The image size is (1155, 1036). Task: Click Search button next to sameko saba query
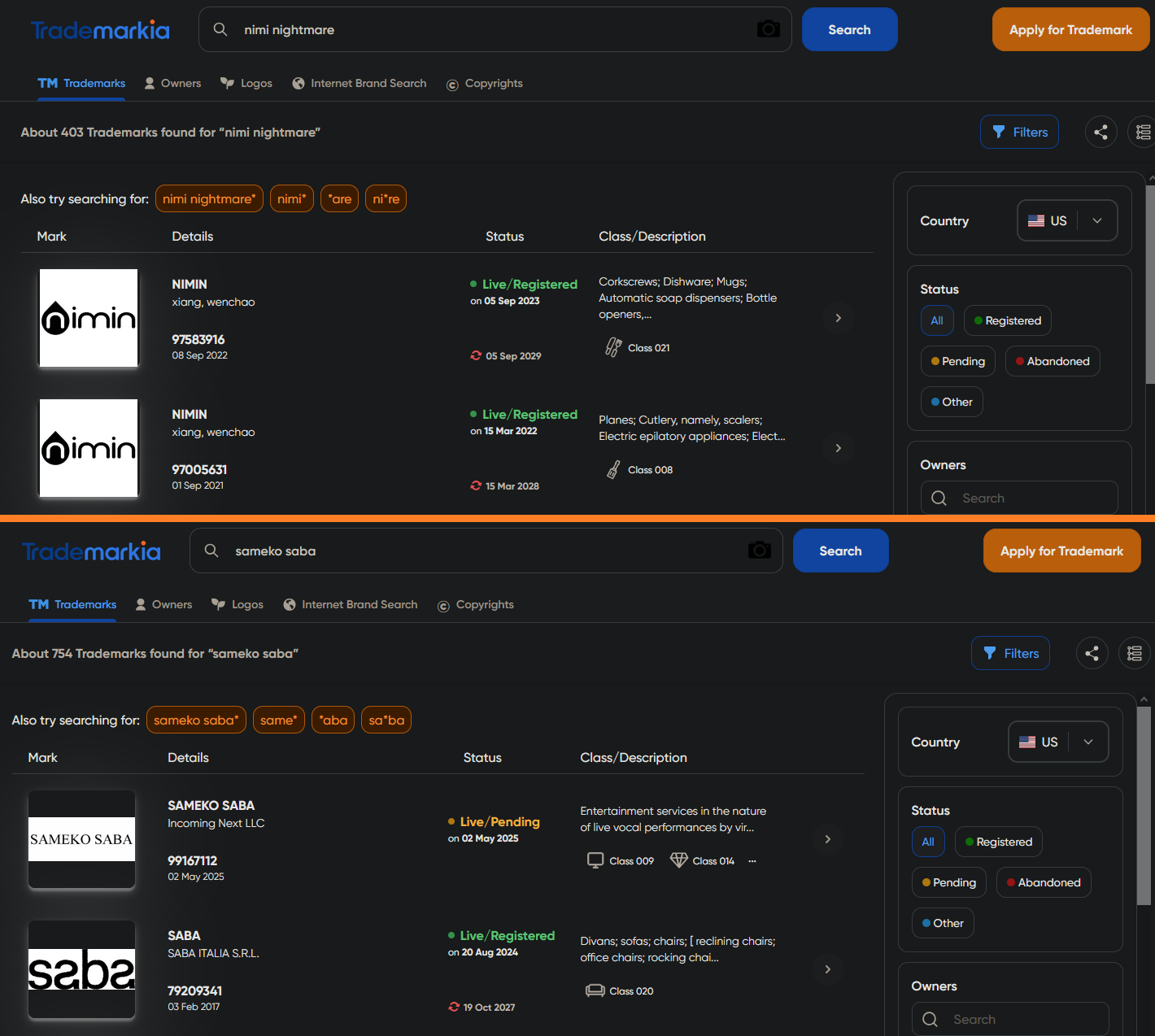pos(840,551)
